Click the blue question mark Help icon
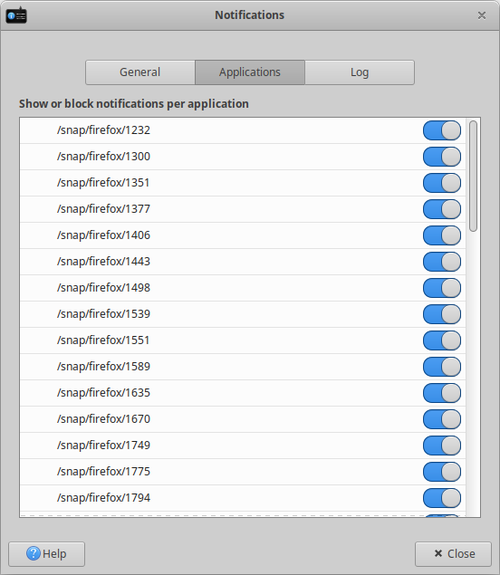Image resolution: width=500 pixels, height=575 pixels. tap(33, 553)
